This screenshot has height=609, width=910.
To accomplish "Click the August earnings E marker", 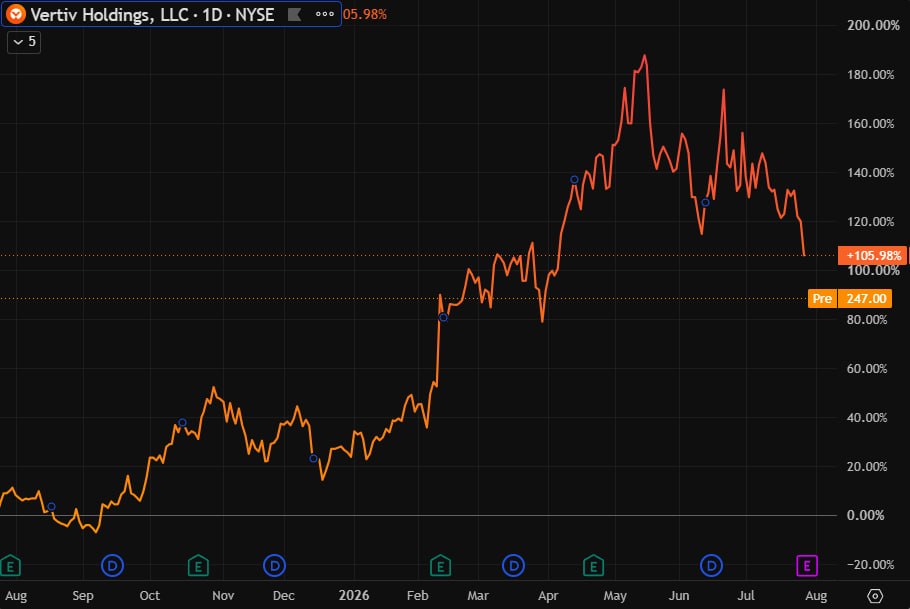I will click(x=10, y=565).
